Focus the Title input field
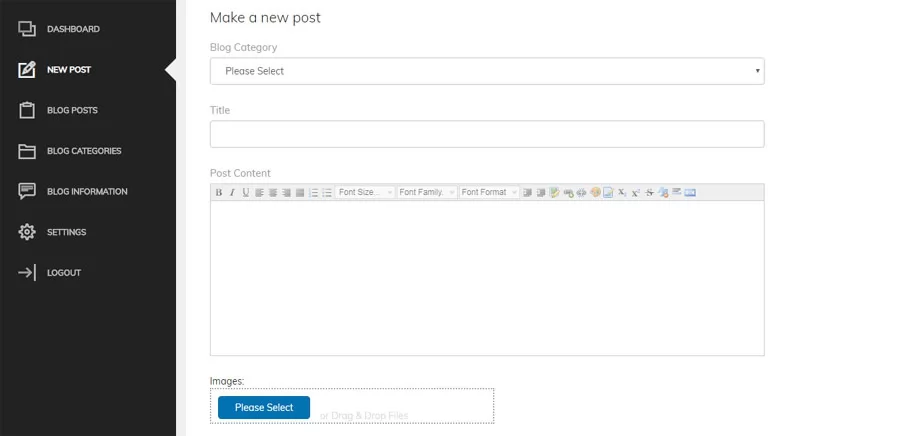 pyautogui.click(x=487, y=134)
